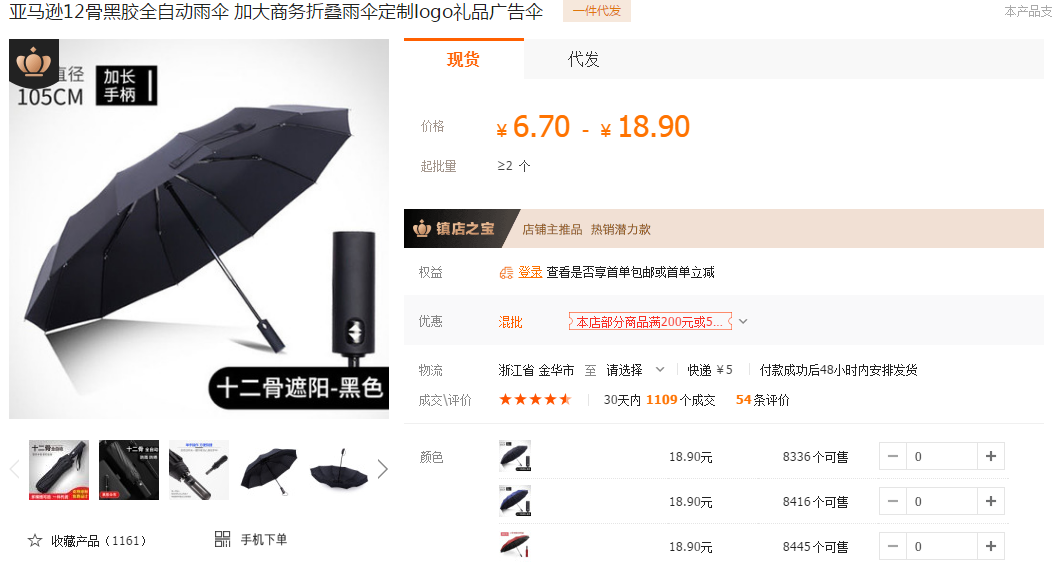Click the star icon to favorite the product
This screenshot has height=565, width=1052.
pyautogui.click(x=35, y=540)
